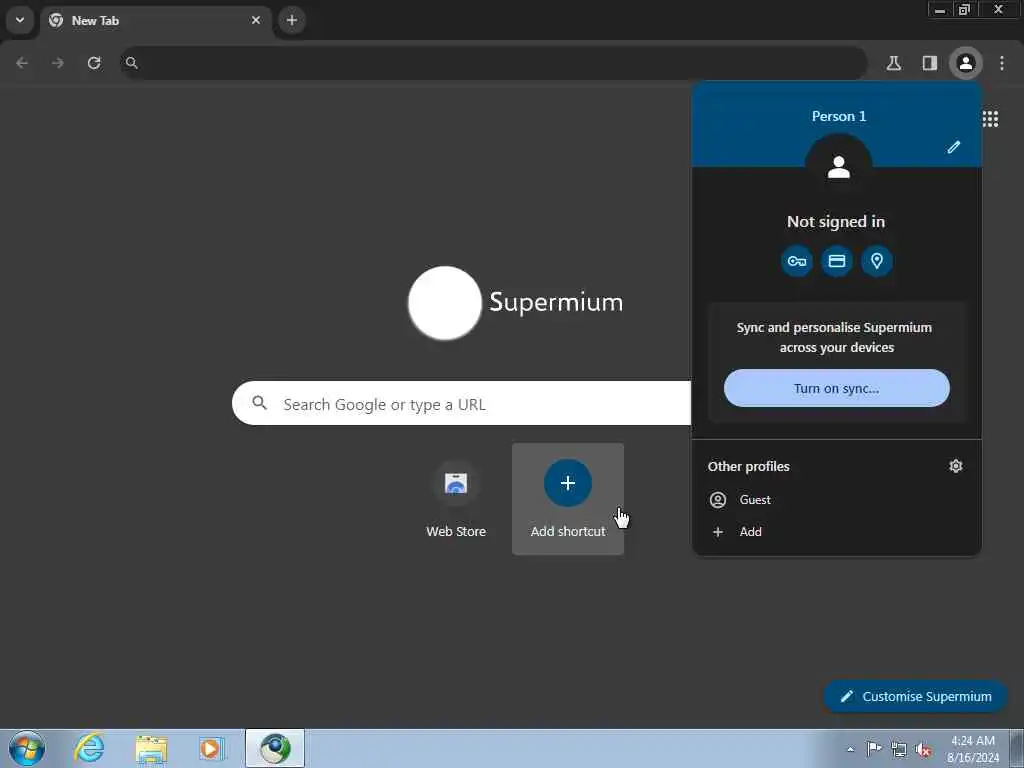
Task: Click the Other profiles heading
Action: tap(748, 466)
